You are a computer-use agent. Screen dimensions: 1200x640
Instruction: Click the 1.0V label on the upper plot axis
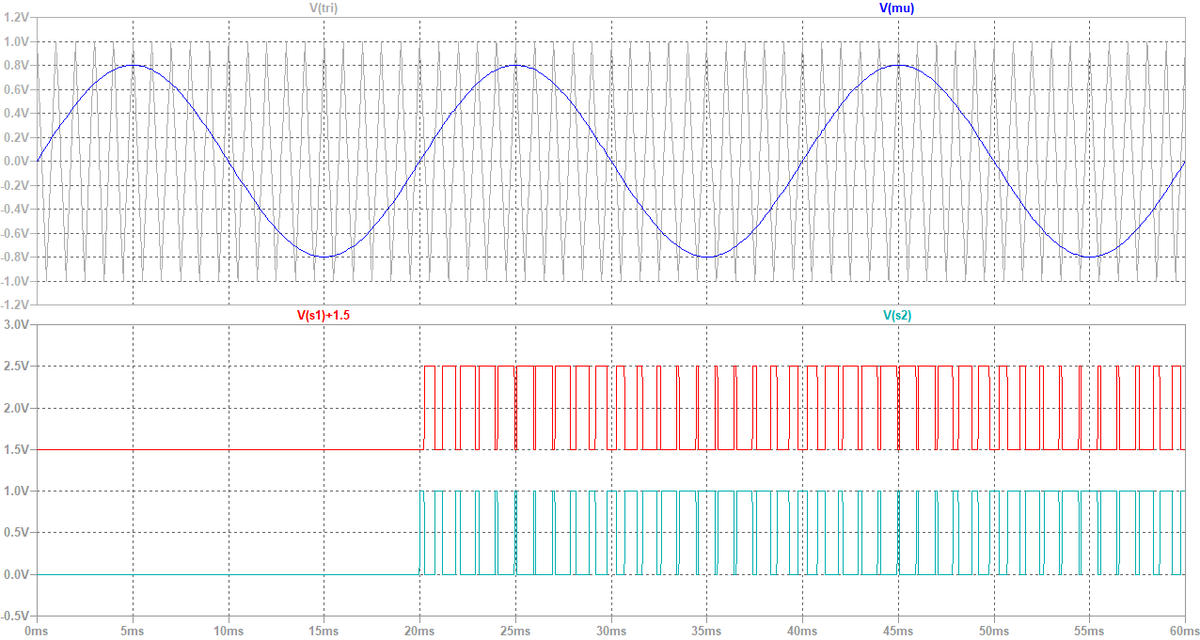coord(17,42)
